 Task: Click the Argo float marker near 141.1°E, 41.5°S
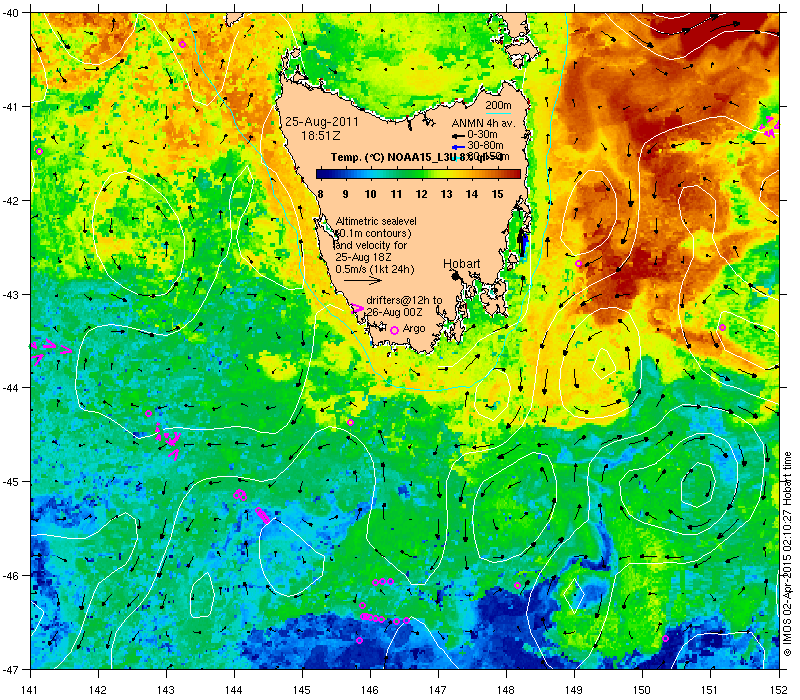click(x=39, y=152)
